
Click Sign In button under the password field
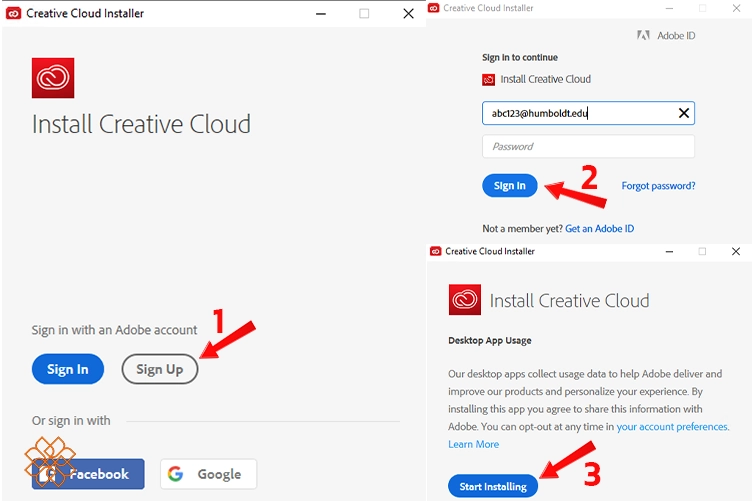click(x=510, y=186)
